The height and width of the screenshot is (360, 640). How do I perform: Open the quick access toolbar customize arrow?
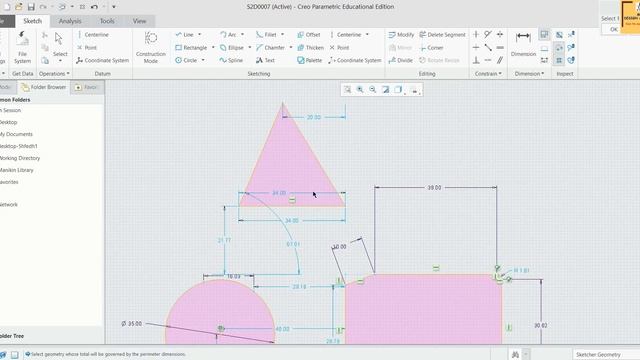pos(113,7)
